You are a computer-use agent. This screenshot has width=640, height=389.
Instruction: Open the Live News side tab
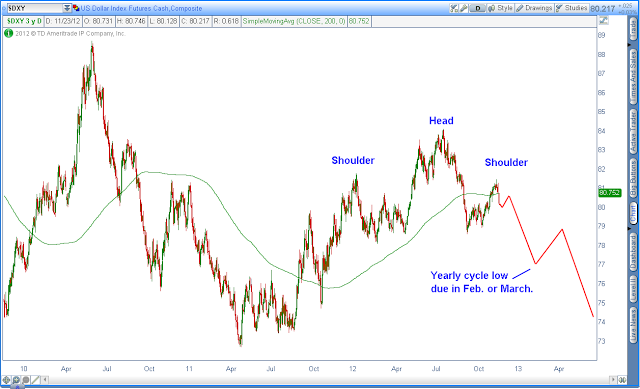click(633, 325)
